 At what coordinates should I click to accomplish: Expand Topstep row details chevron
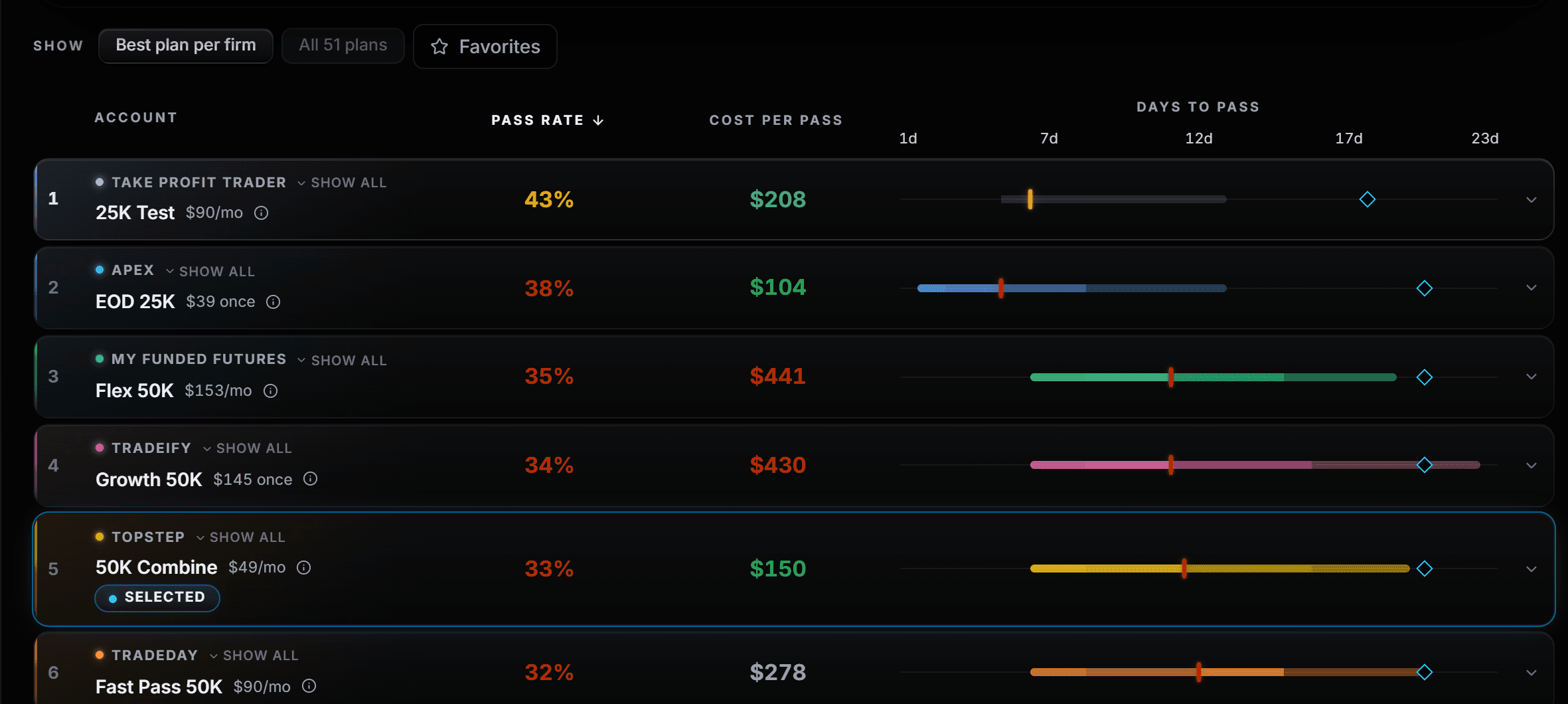click(x=1531, y=569)
